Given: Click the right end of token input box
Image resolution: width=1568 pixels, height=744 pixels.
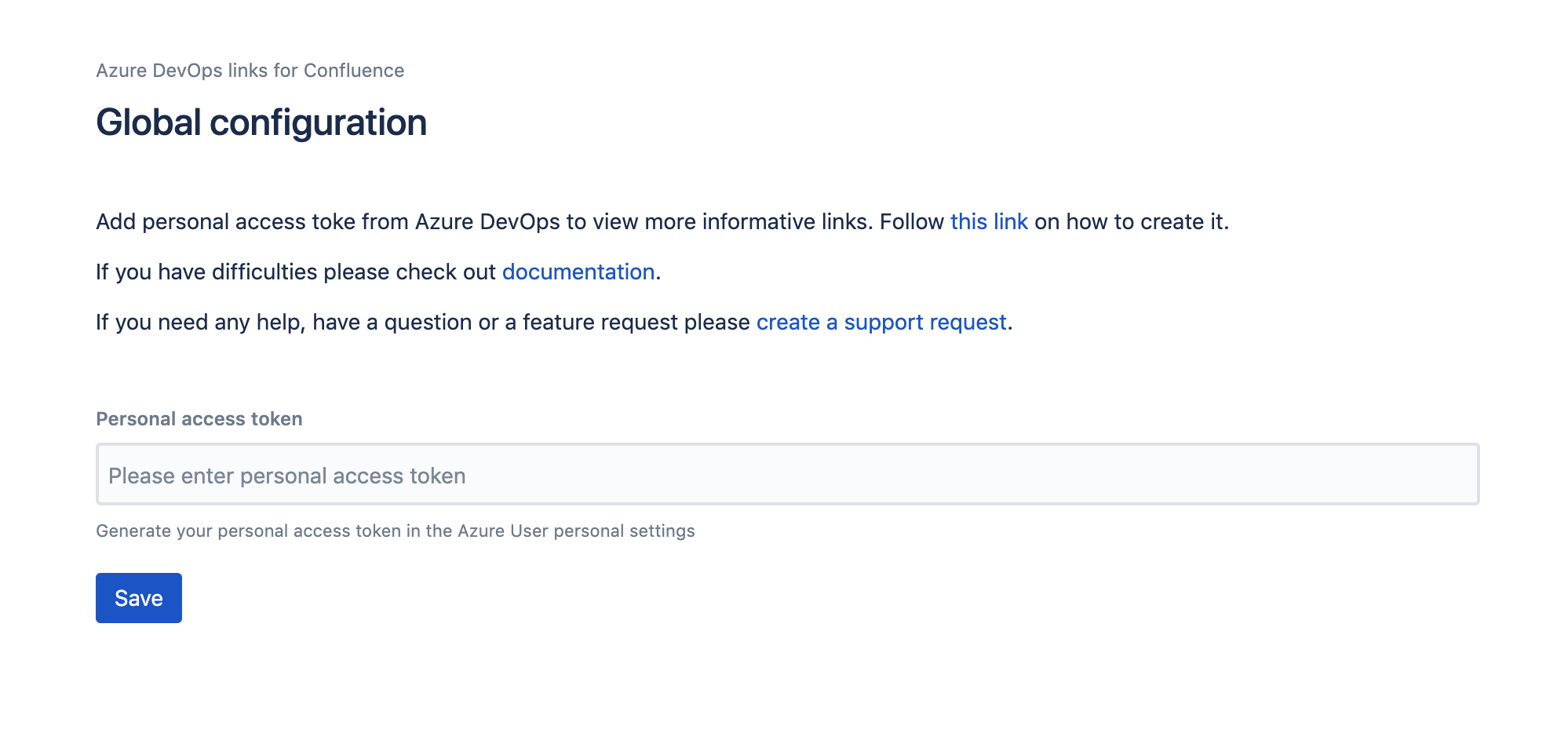Looking at the screenshot, I should coord(1452,474).
